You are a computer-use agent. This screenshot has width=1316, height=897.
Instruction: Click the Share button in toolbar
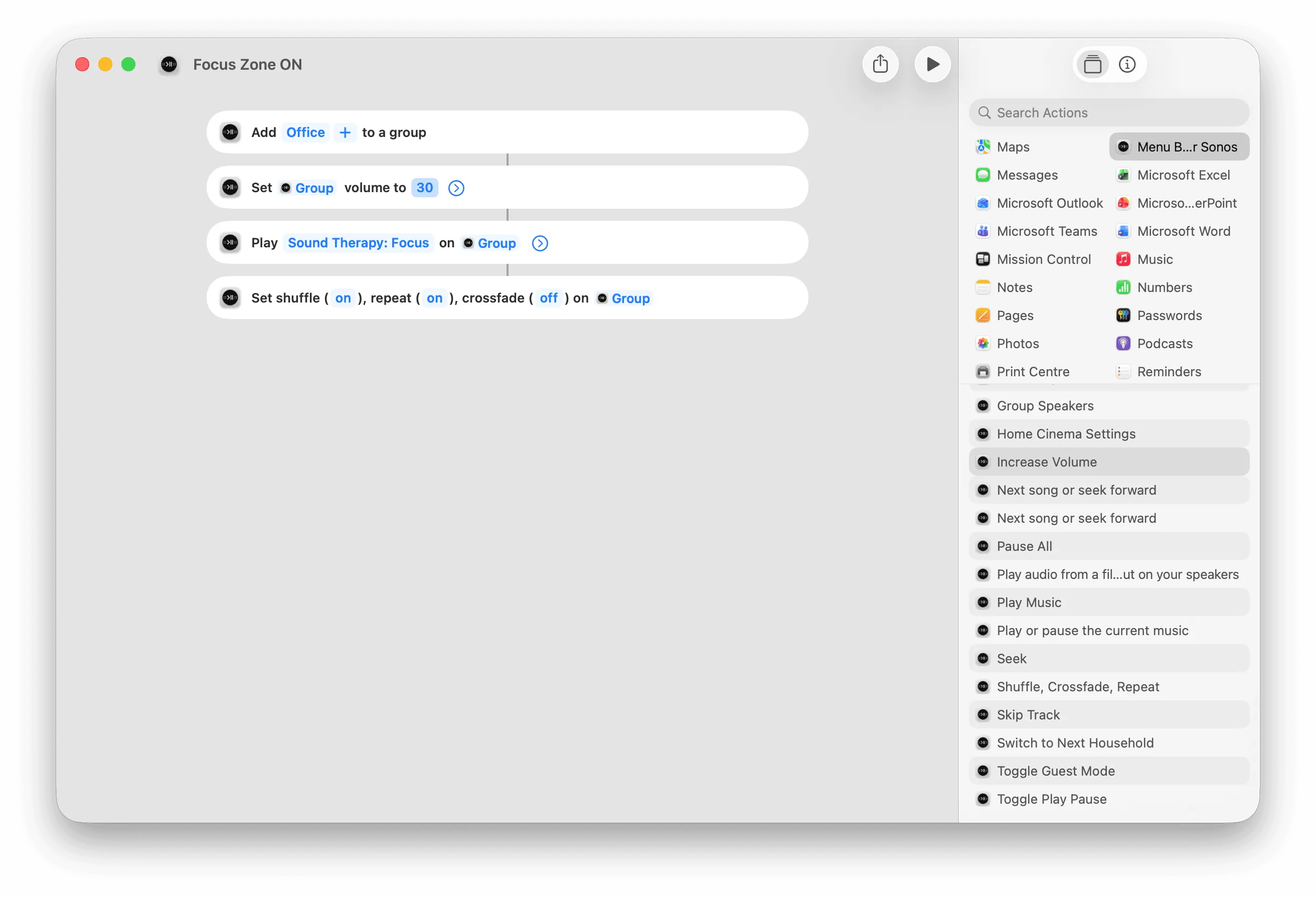(x=880, y=64)
